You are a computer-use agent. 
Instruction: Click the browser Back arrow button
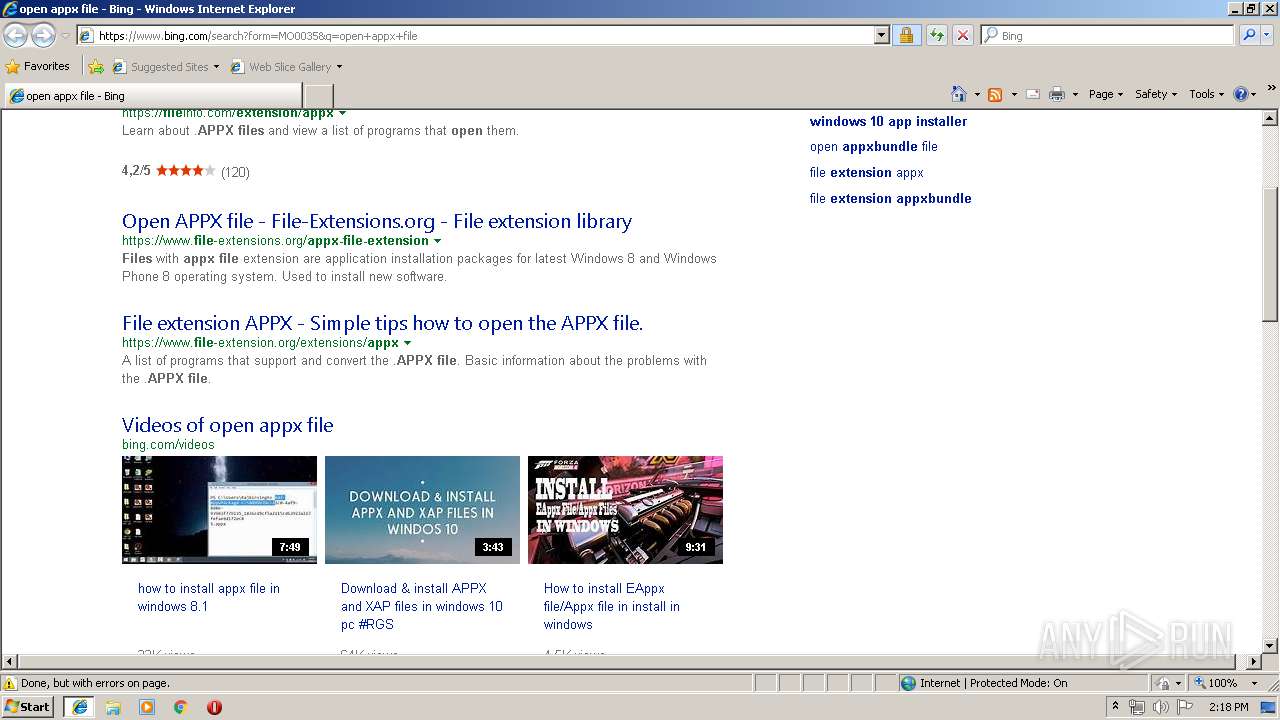coord(16,35)
